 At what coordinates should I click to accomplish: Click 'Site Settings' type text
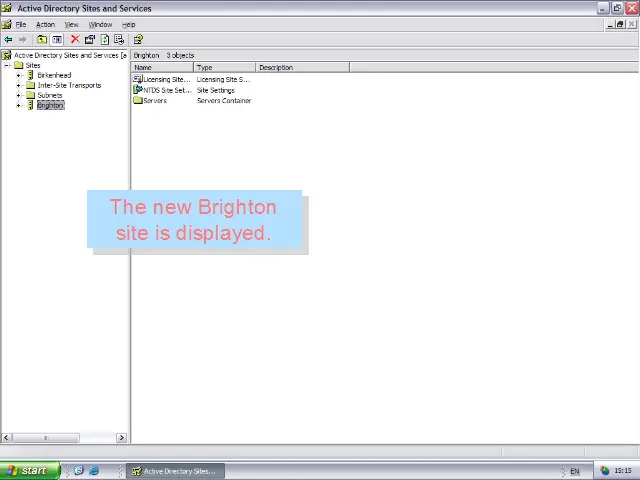pos(216,90)
